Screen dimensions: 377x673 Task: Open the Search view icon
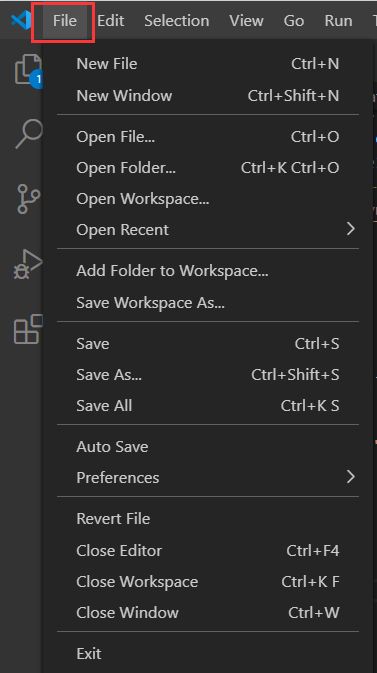(x=29, y=134)
